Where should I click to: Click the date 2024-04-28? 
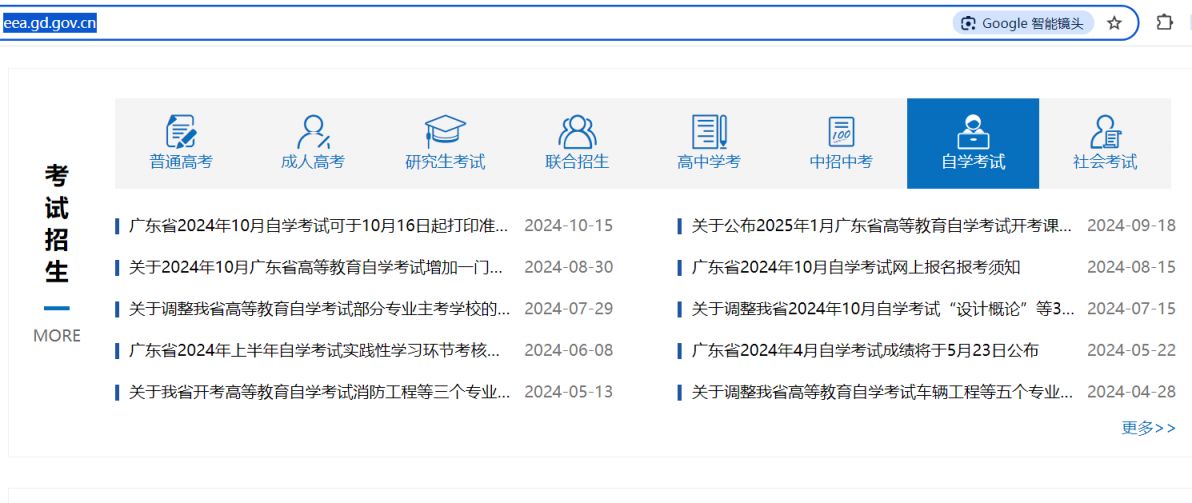[1131, 393]
